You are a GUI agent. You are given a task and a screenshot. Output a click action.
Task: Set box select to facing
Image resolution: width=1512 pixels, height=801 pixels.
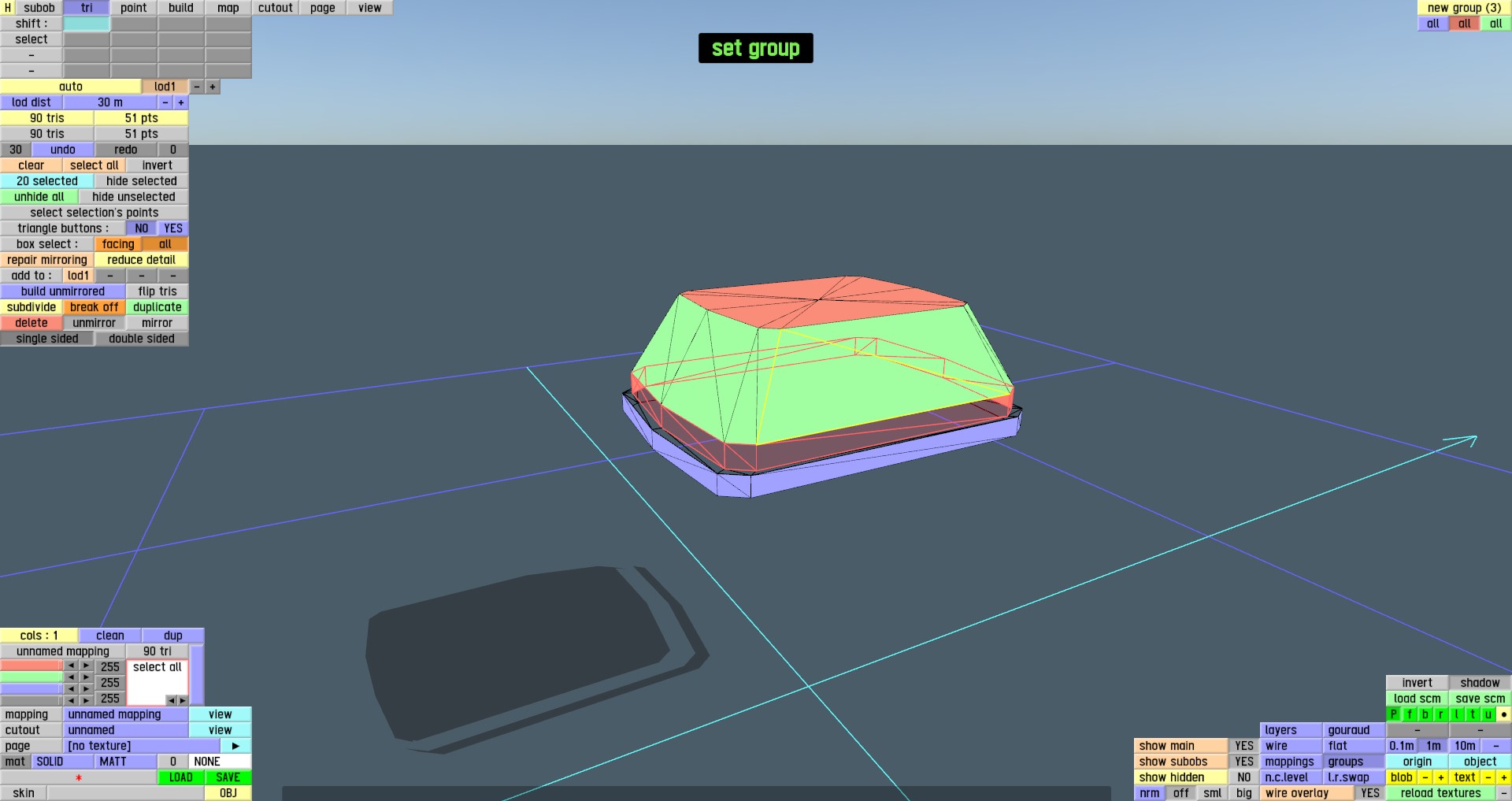(118, 244)
